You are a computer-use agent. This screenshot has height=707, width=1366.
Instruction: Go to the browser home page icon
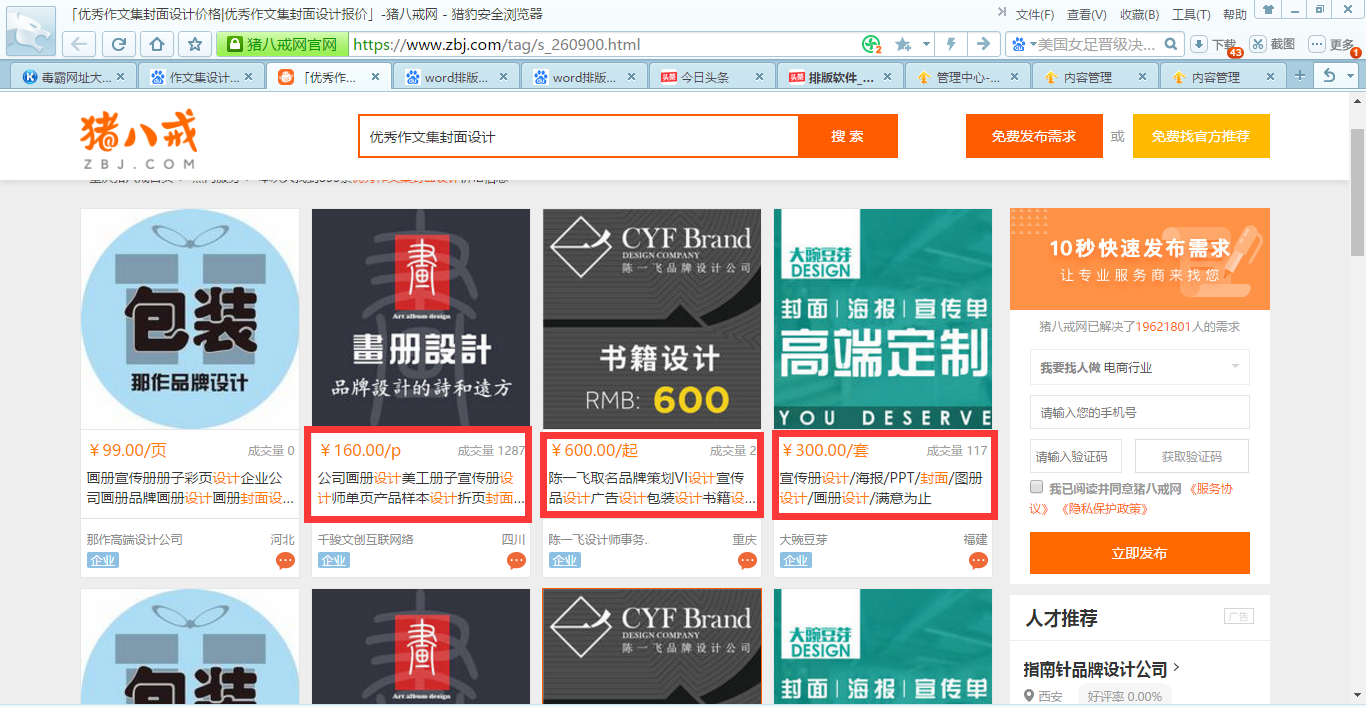(x=156, y=45)
